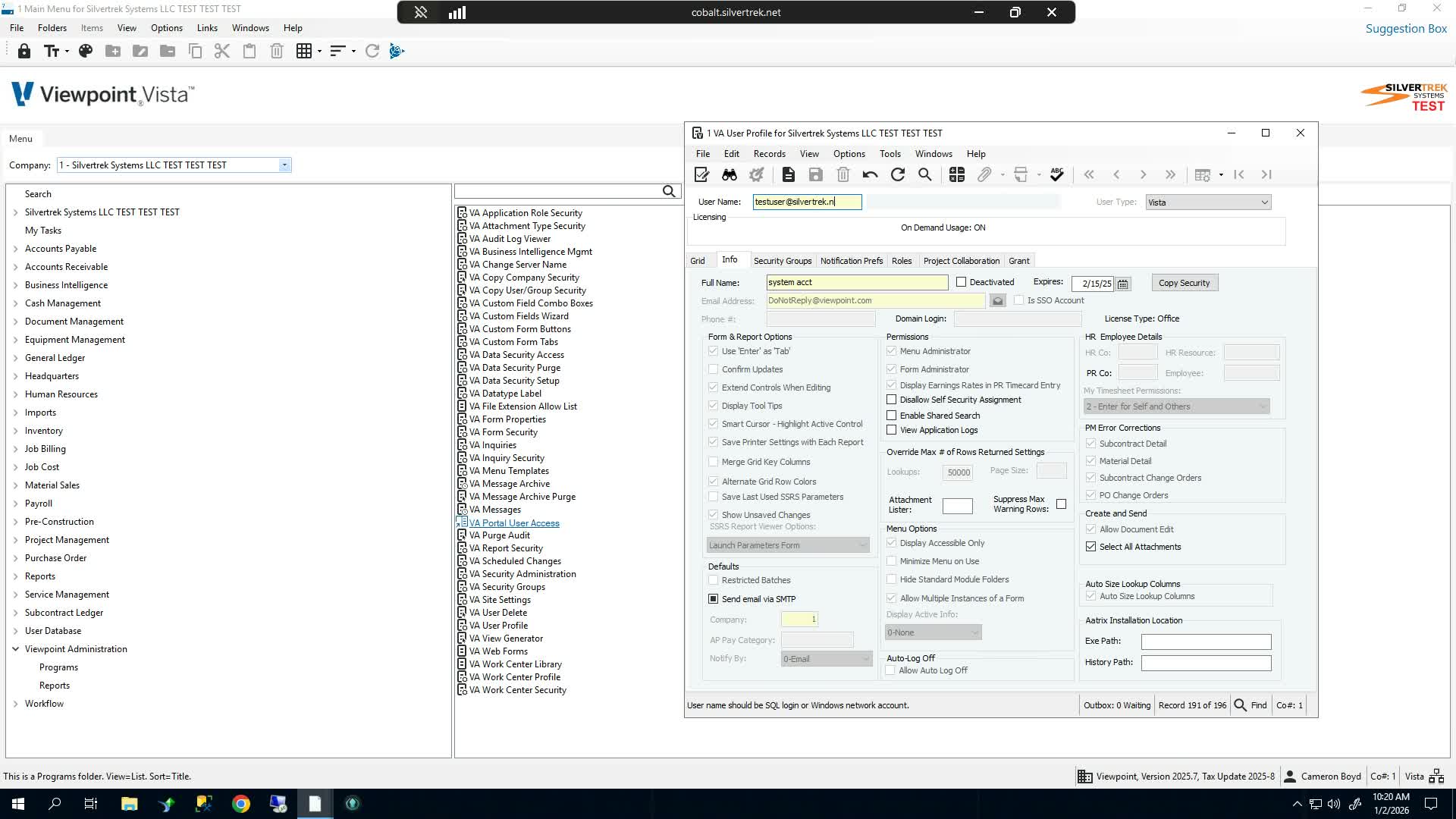Viewport: 1456px width, 819px height.
Task: Click the lock icon in main toolbar
Action: click(24, 51)
